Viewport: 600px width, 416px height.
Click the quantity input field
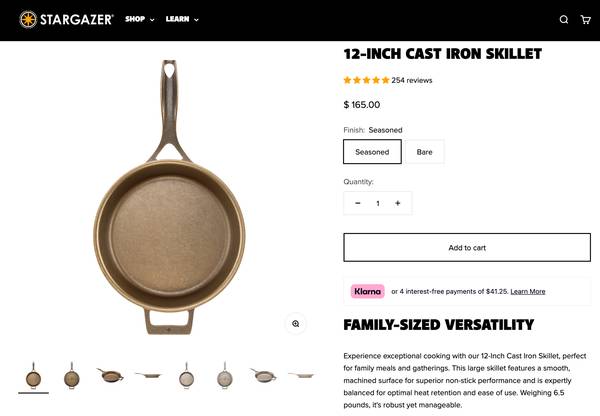pos(378,203)
